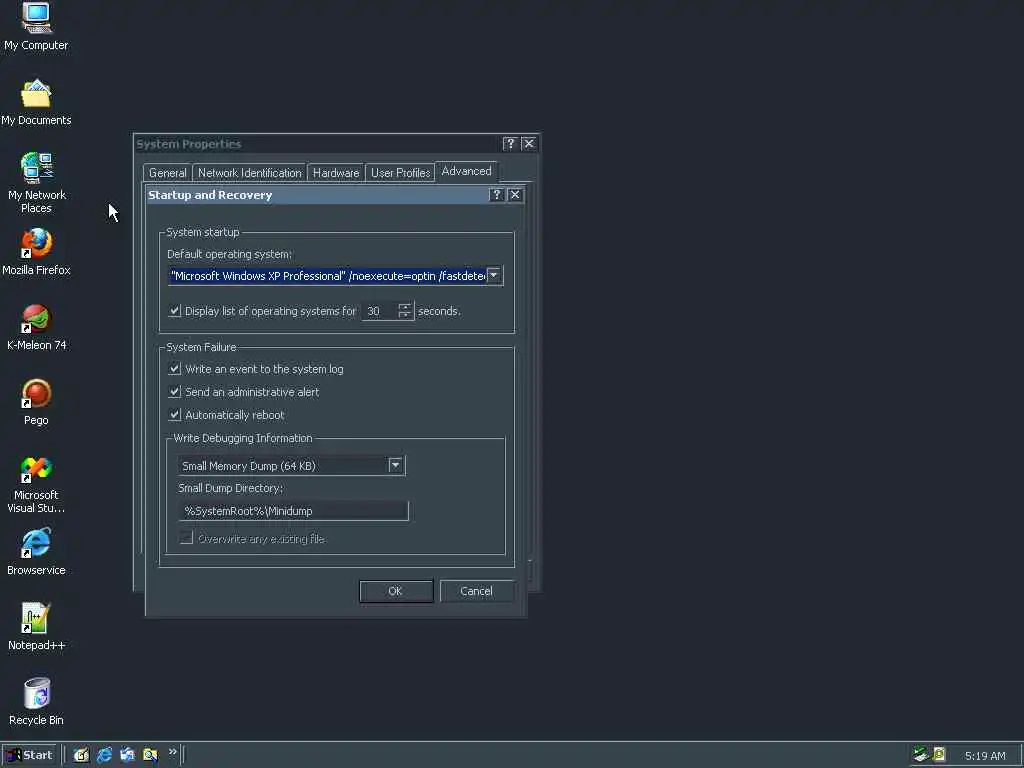Viewport: 1024px width, 768px height.
Task: Click the Startup and Recovery help button
Action: click(496, 195)
